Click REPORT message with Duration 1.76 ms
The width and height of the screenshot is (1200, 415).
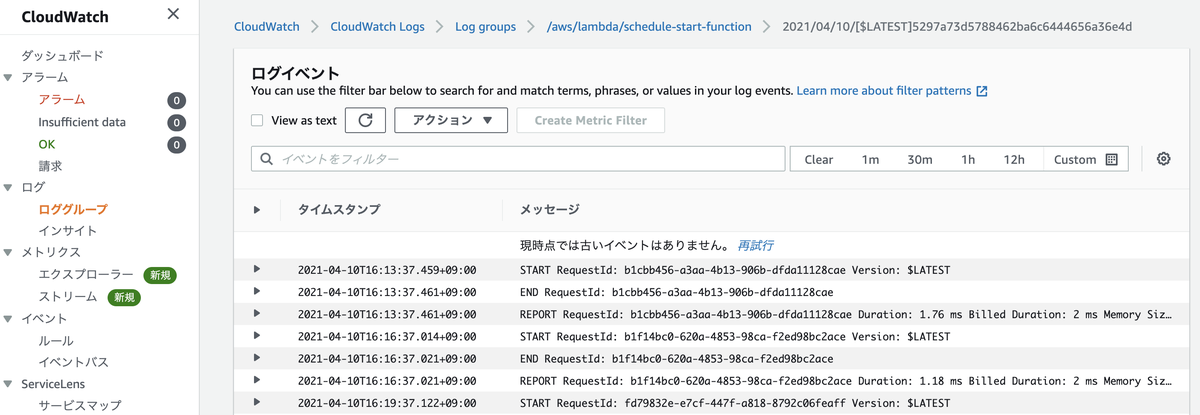point(846,314)
